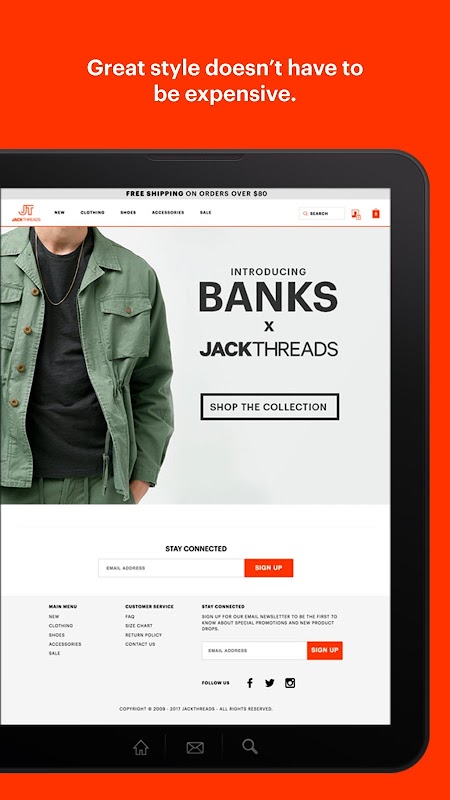This screenshot has height=800, width=450.
Task: Open the NEW menu in header
Action: [60, 212]
